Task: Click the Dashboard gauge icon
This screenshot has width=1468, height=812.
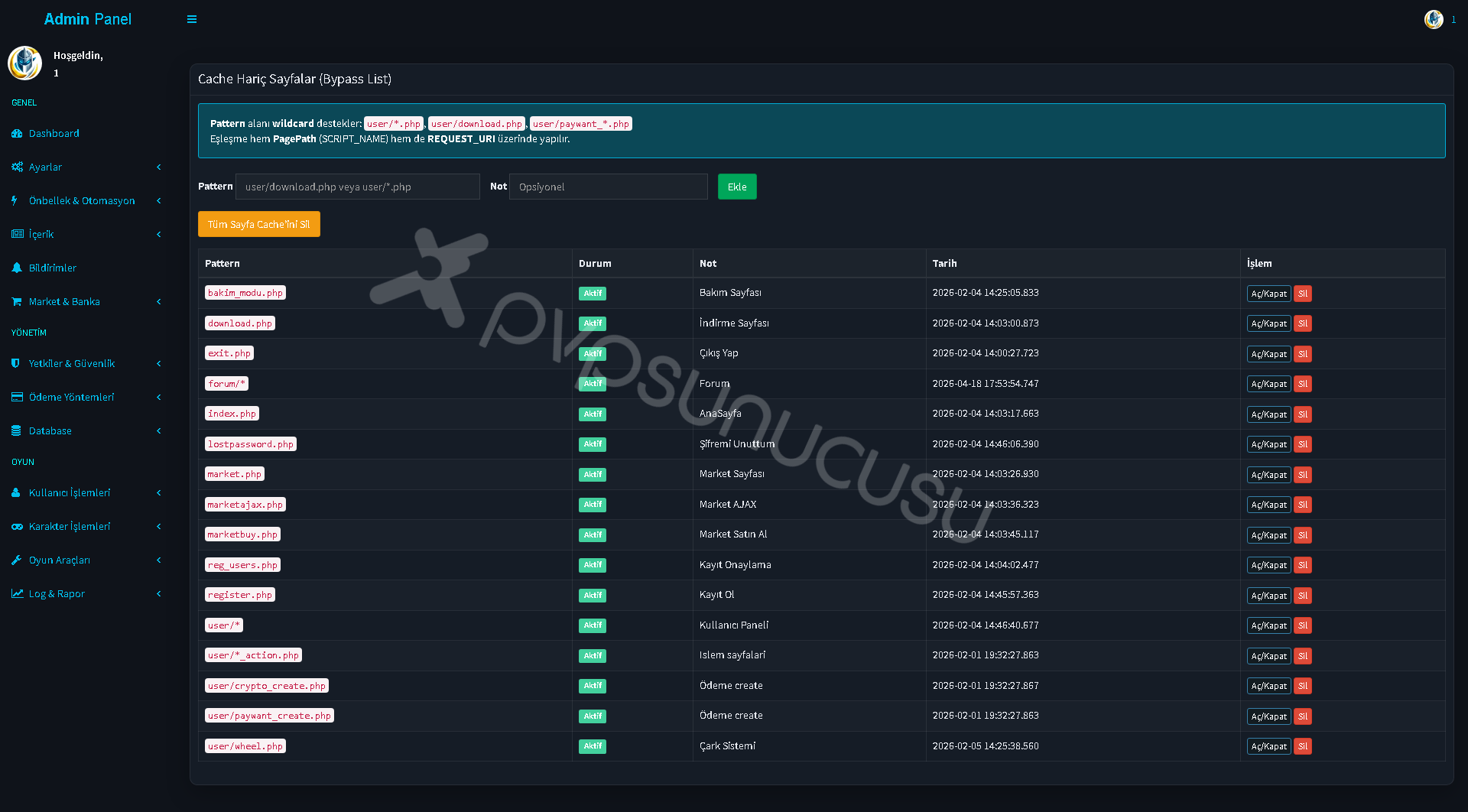Action: click(17, 134)
